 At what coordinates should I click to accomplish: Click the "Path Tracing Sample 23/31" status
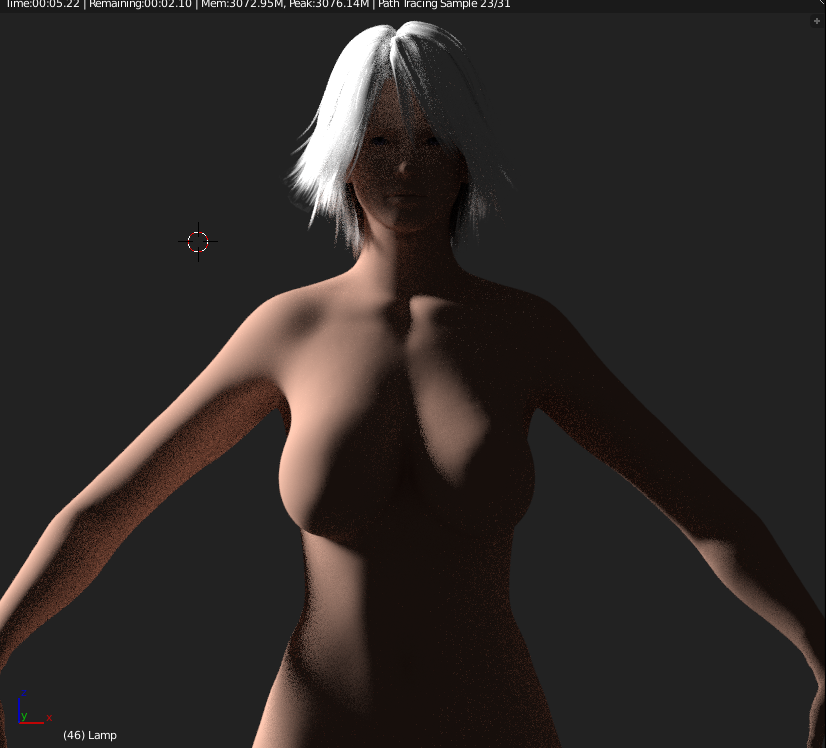(444, 4)
